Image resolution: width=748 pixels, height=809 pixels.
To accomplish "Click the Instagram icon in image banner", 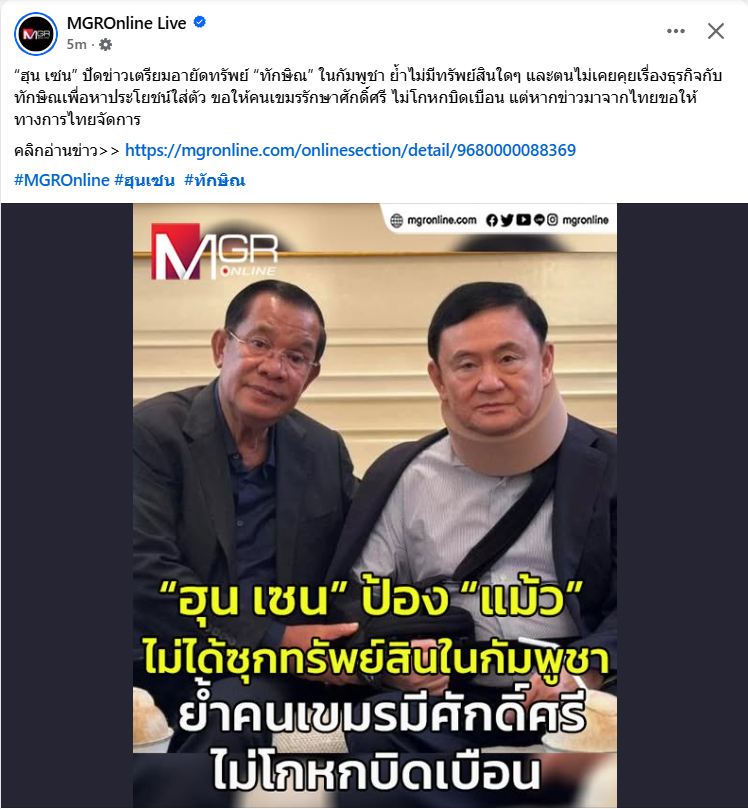I will [x=552, y=220].
